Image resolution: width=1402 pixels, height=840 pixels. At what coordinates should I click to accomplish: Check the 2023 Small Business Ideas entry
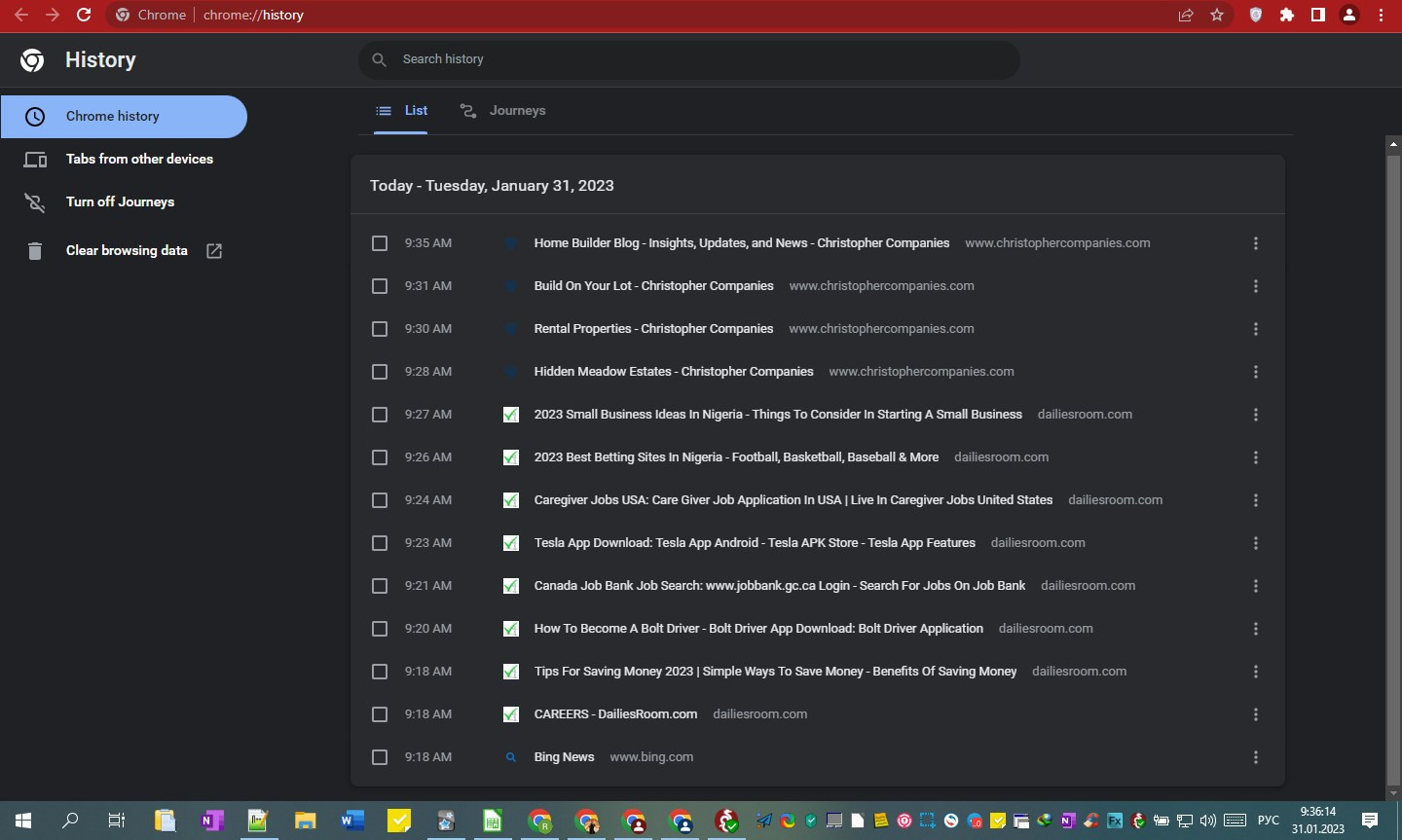tap(380, 415)
